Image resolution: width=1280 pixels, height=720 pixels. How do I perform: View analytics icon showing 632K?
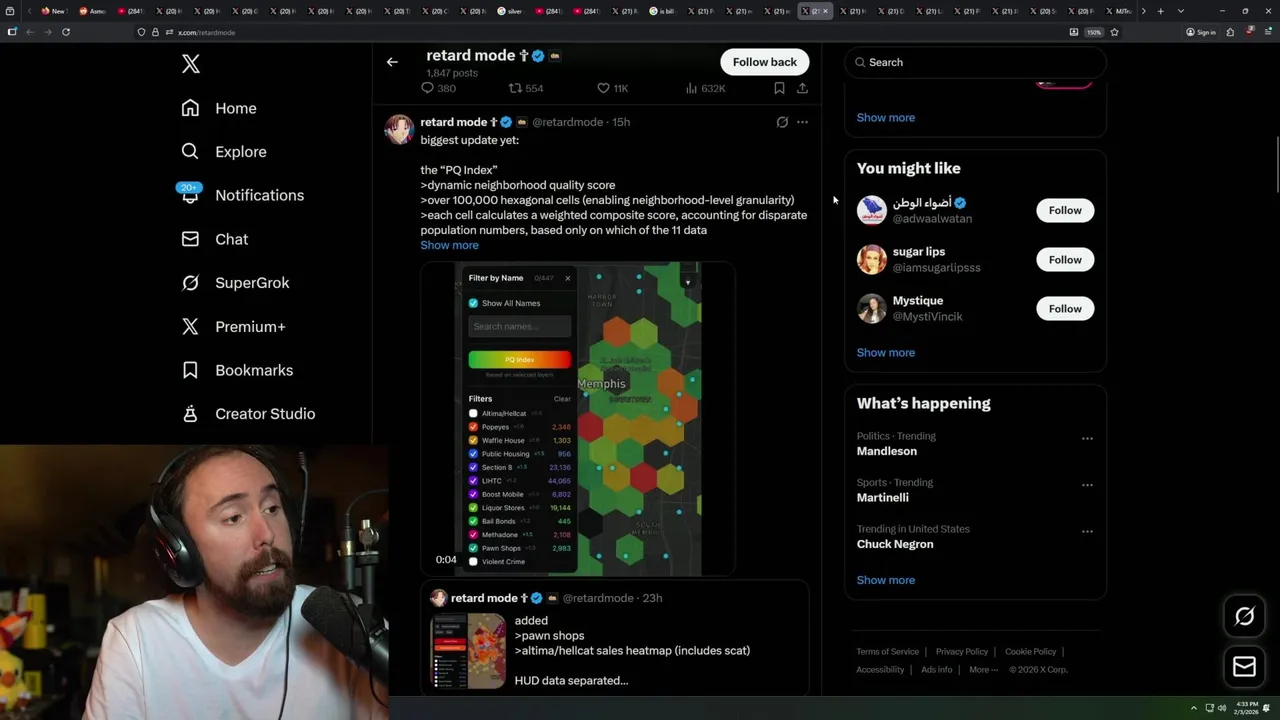[x=691, y=88]
